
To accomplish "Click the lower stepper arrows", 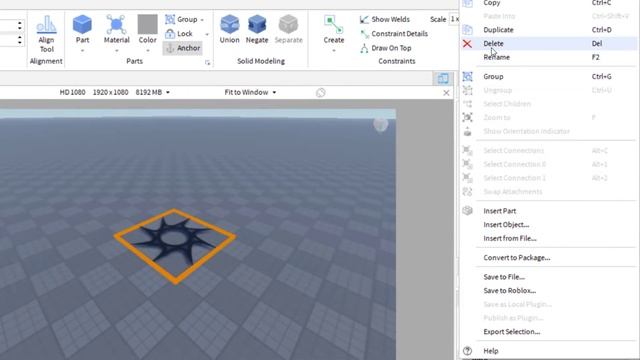I will tap(20, 40).
